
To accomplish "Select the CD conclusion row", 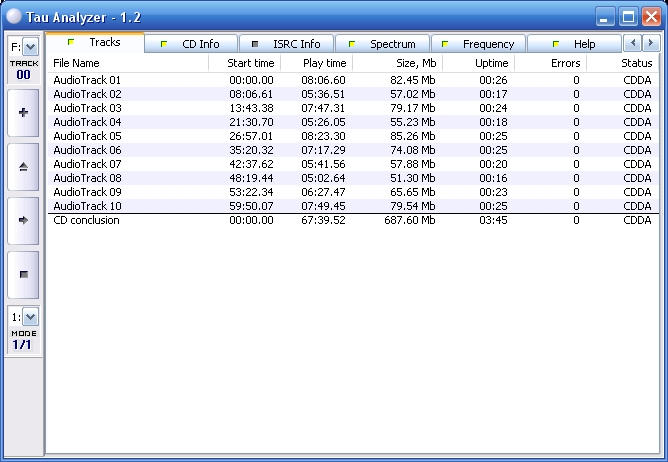I will coord(86,220).
